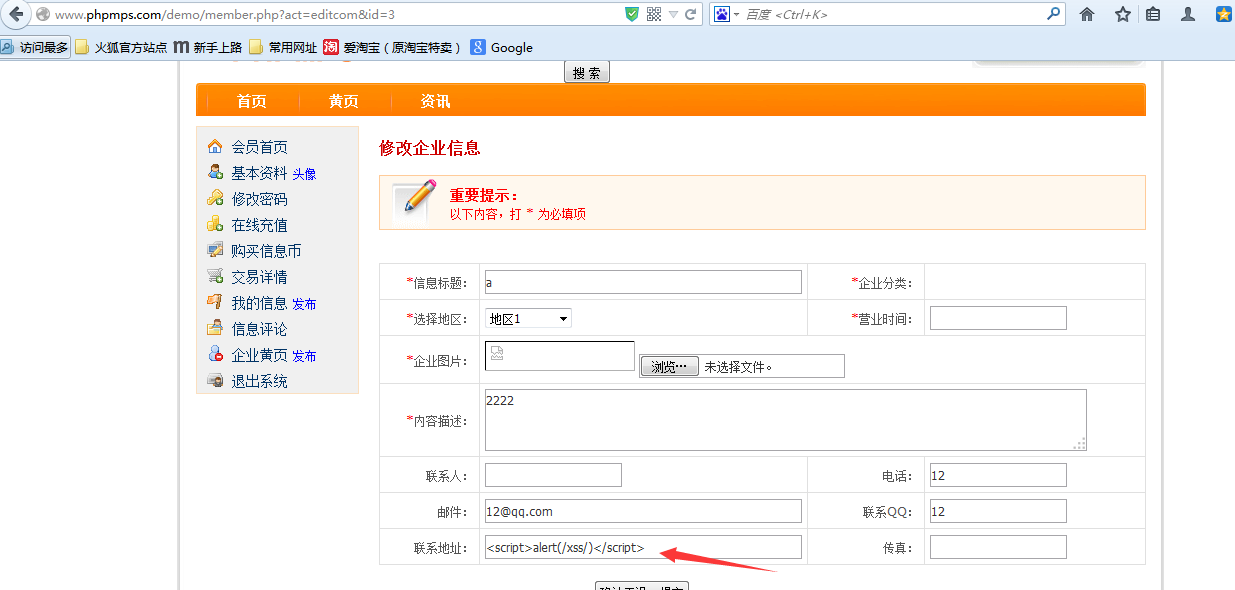The height and width of the screenshot is (590, 1235).
Task: Click the 我的信息 icon
Action: 215,302
